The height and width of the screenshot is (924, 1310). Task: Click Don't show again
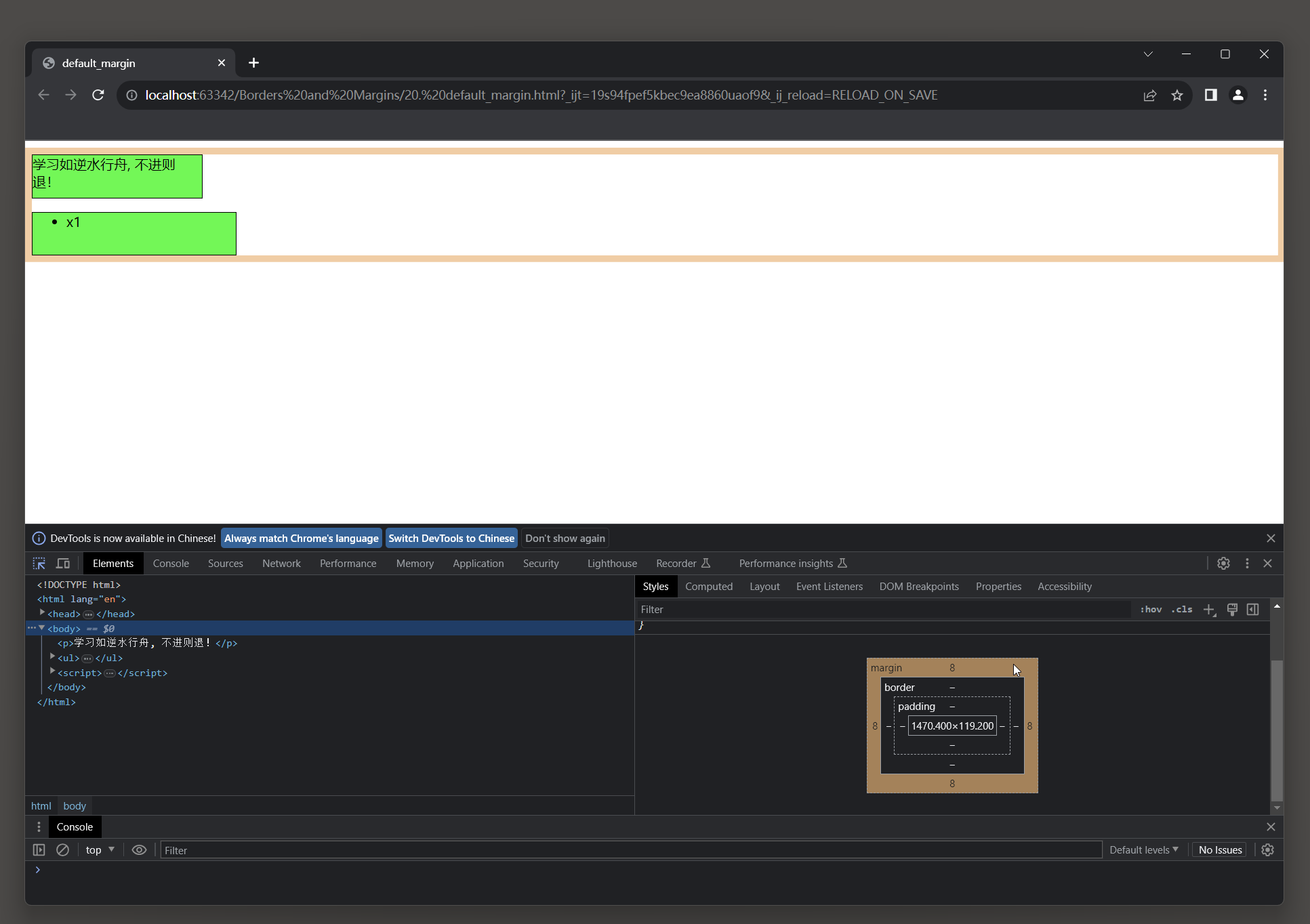(565, 539)
